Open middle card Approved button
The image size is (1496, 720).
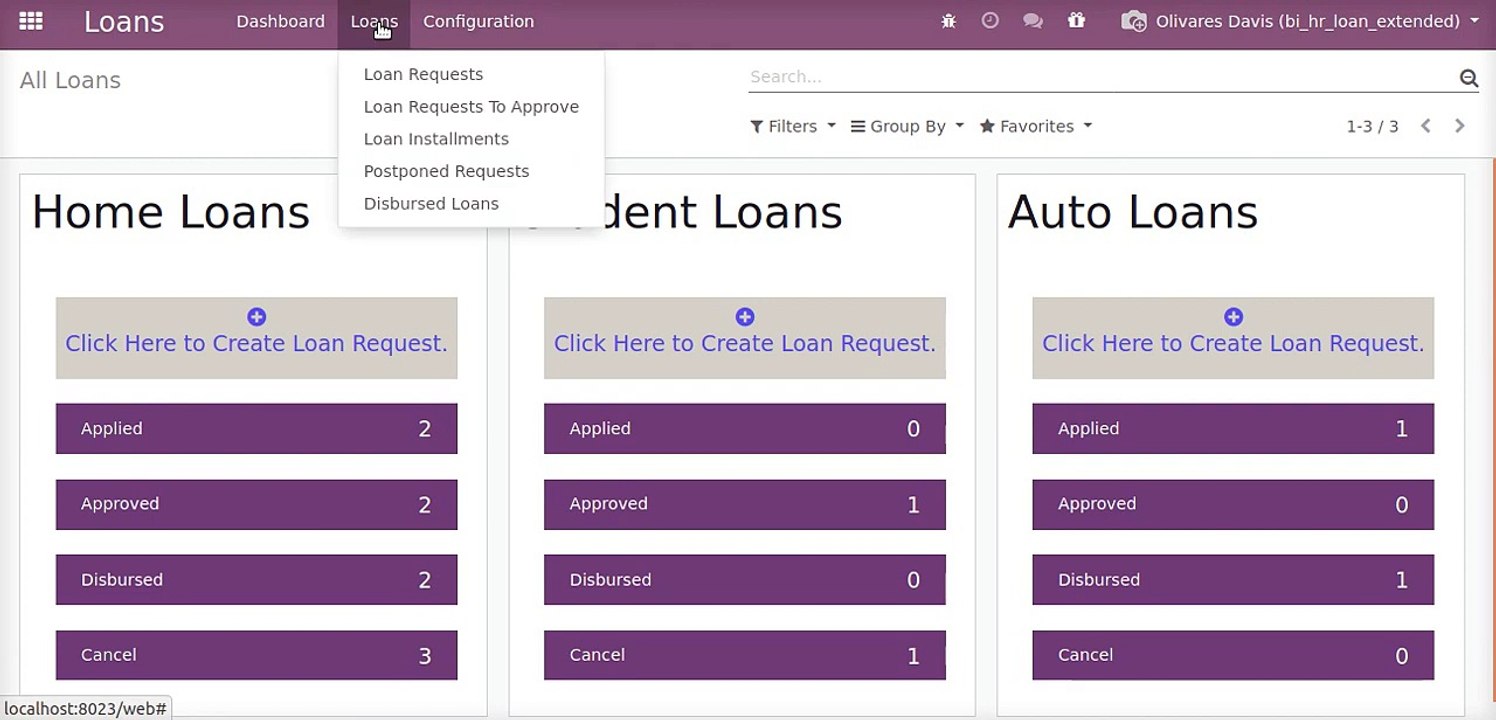pyautogui.click(x=744, y=504)
